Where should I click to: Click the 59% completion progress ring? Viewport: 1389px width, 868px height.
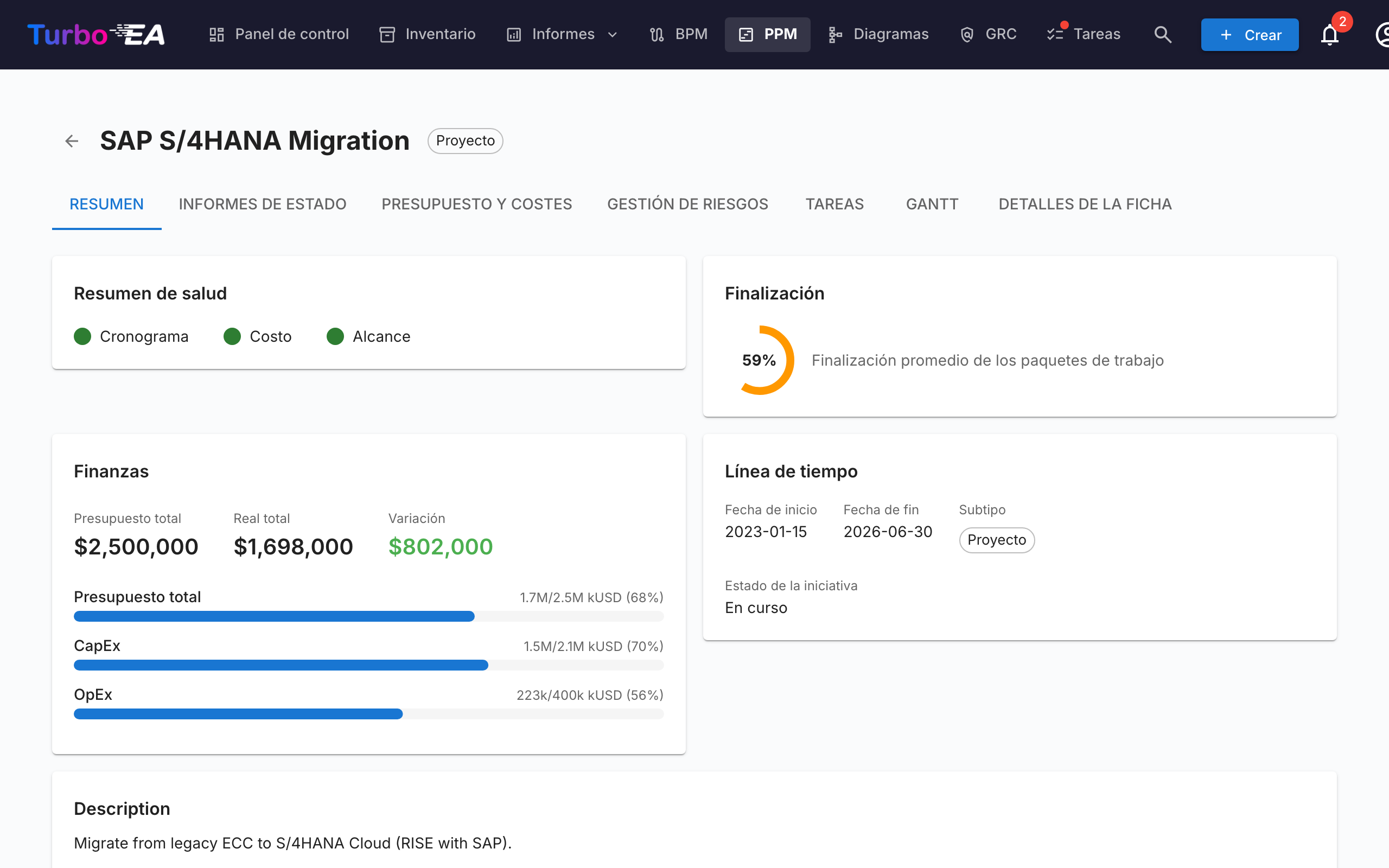coord(760,360)
